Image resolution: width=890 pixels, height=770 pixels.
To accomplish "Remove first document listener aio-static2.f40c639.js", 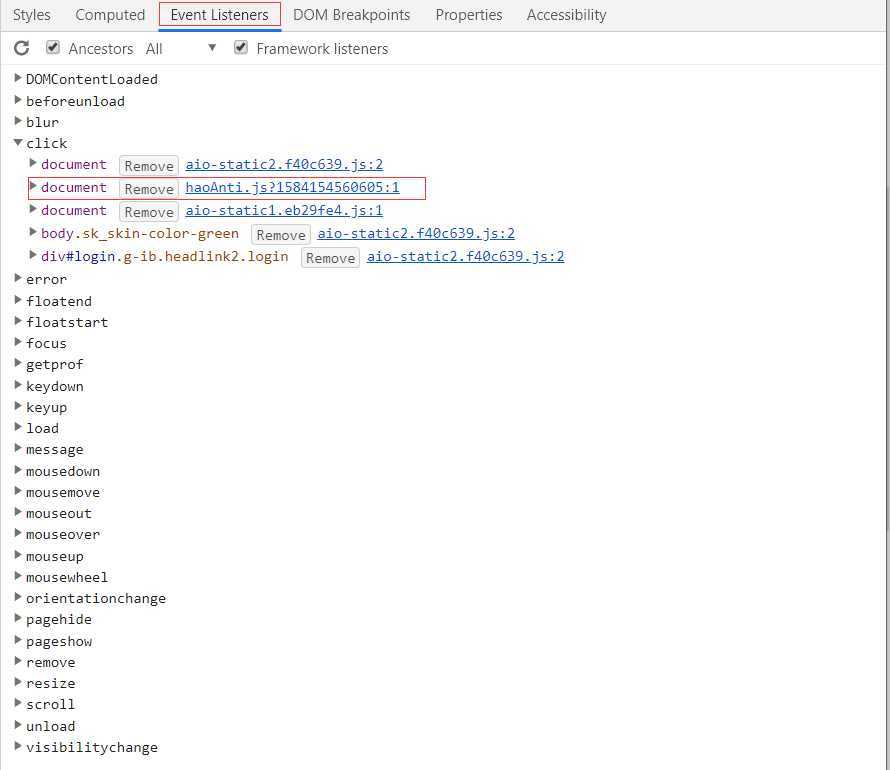I will (x=149, y=166).
